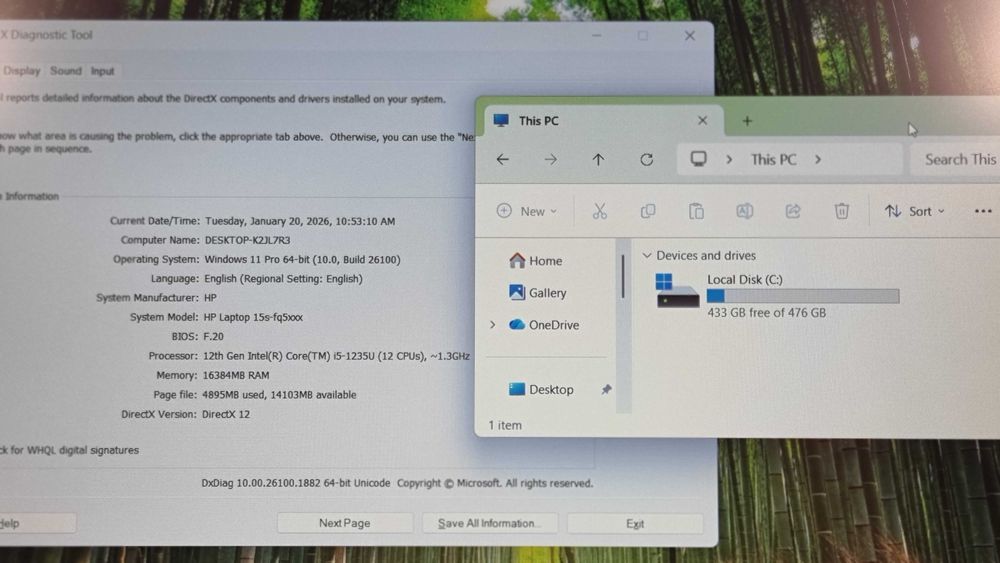Click the This PC breadcrumb in address bar
This screenshot has width=1000, height=563.
pos(774,159)
